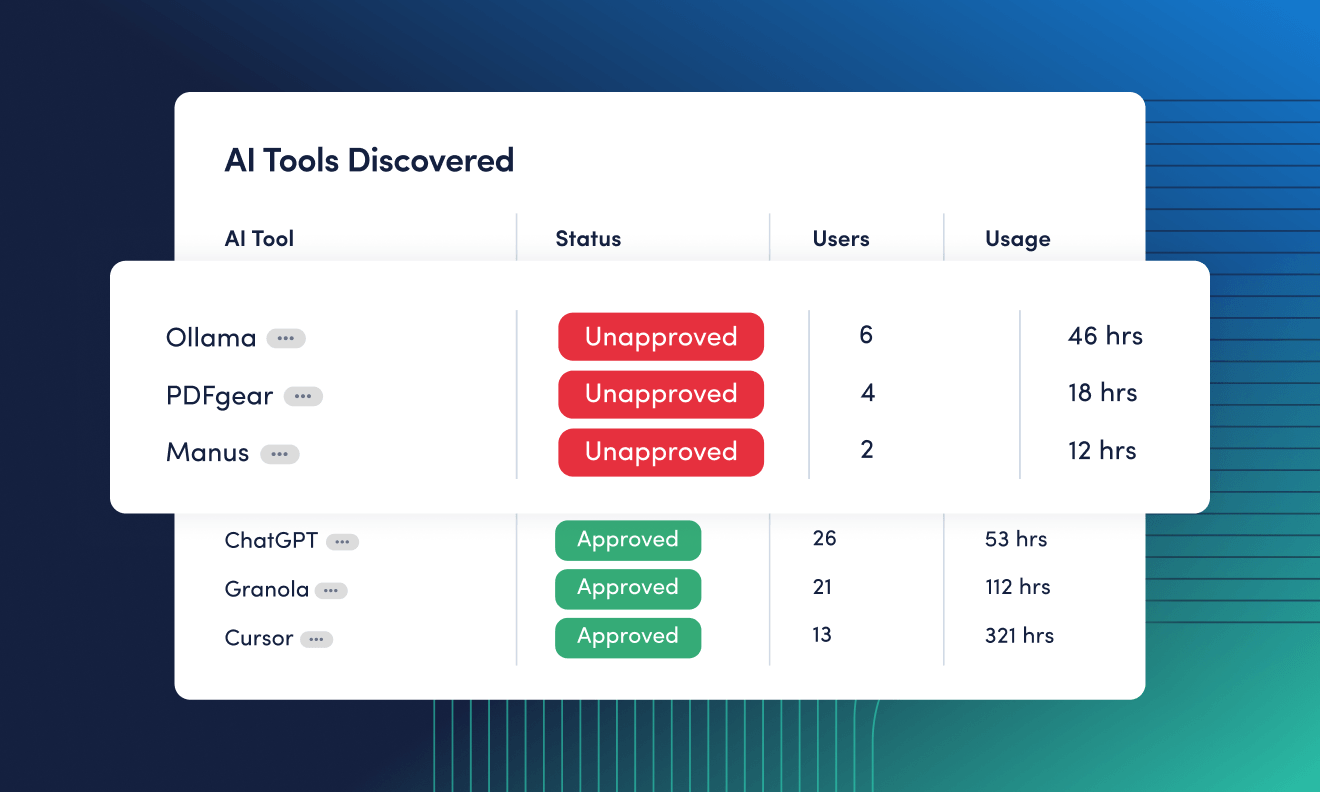Open the more-options ellipsis next to Cursor
This screenshot has width=1320, height=792.
coord(316,639)
